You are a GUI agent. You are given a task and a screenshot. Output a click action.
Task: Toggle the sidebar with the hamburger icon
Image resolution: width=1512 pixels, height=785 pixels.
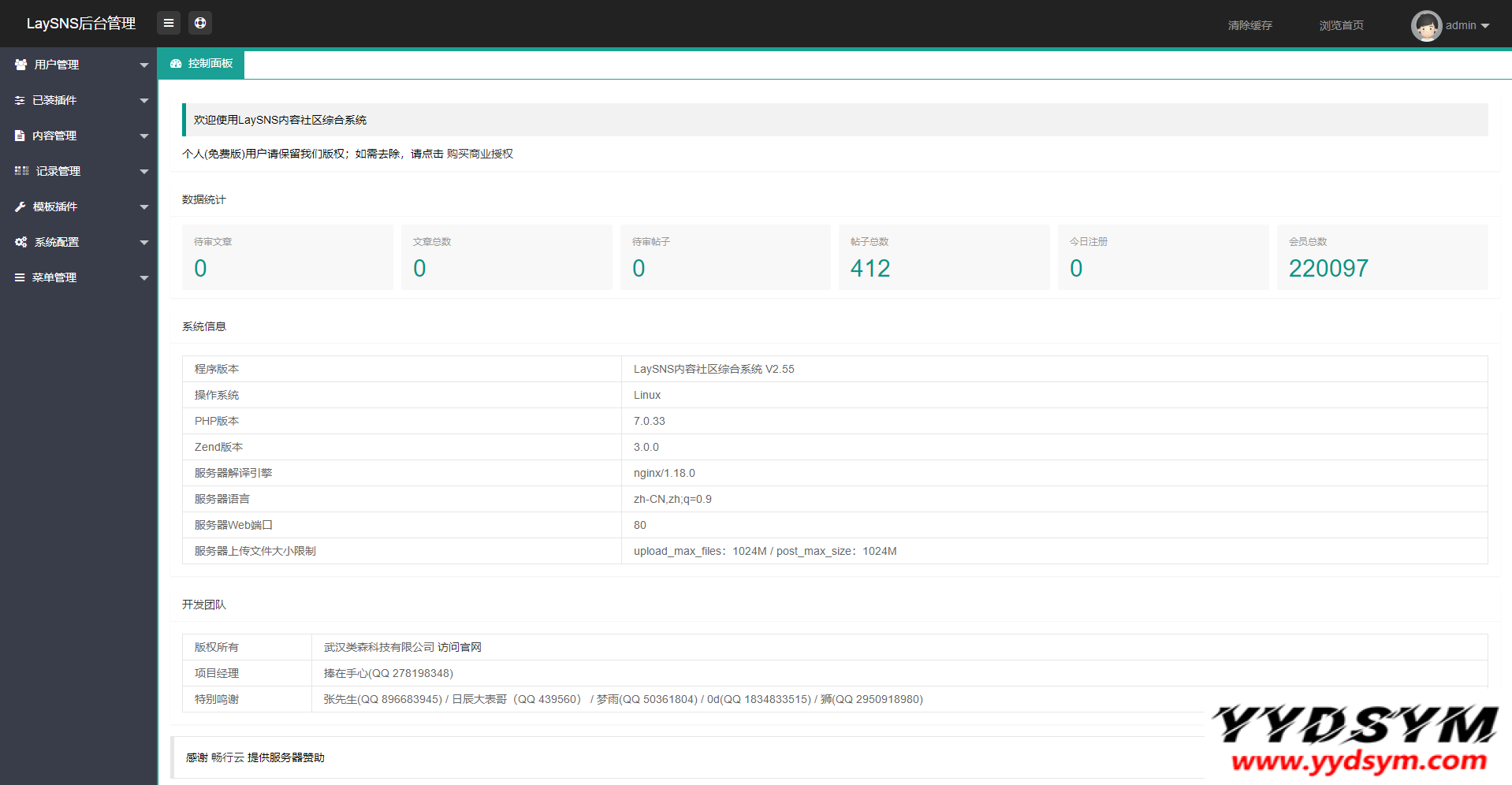pyautogui.click(x=168, y=24)
